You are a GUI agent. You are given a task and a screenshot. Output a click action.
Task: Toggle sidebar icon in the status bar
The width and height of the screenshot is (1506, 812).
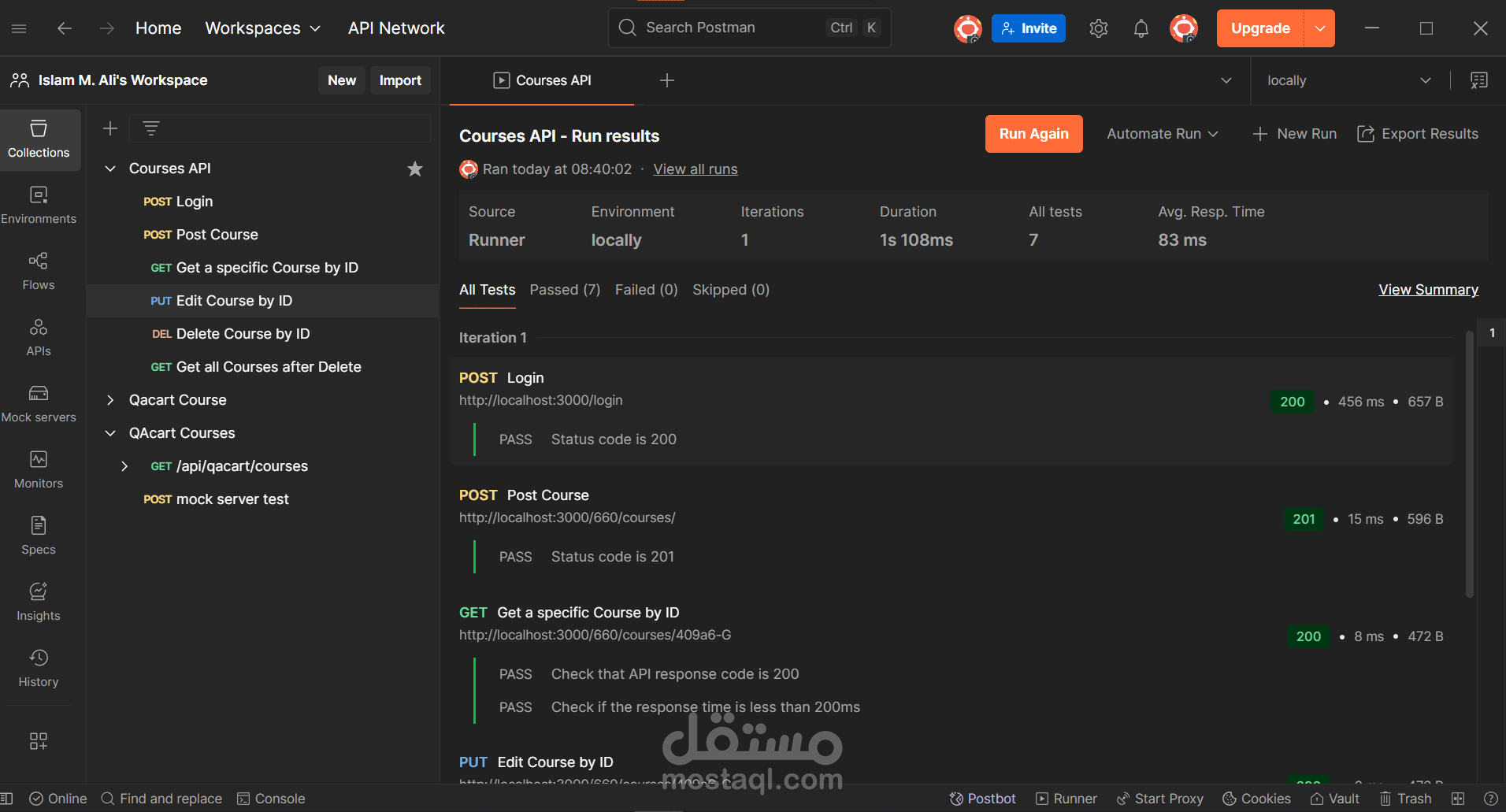click(7, 799)
